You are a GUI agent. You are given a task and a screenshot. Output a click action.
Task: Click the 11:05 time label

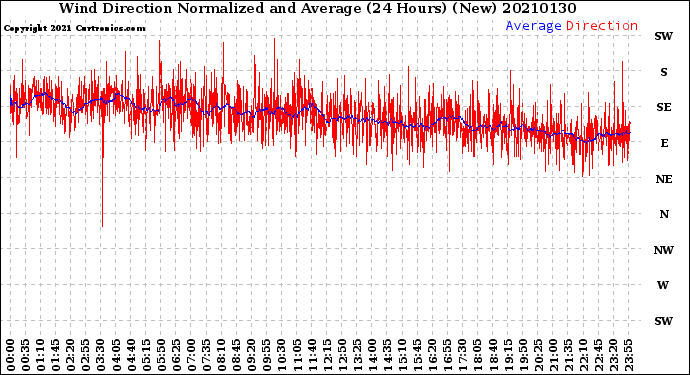[297, 355]
